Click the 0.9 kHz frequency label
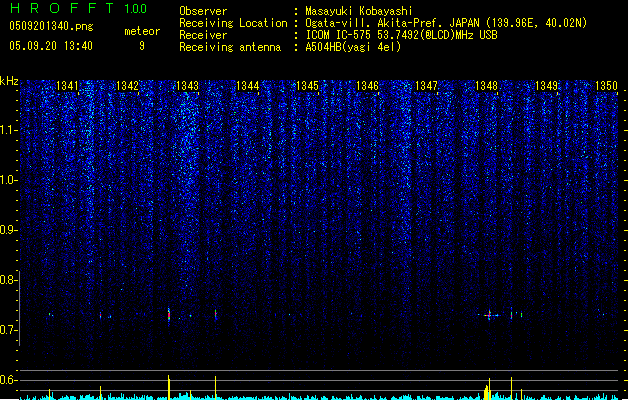629x400 pixels. pos(7,230)
